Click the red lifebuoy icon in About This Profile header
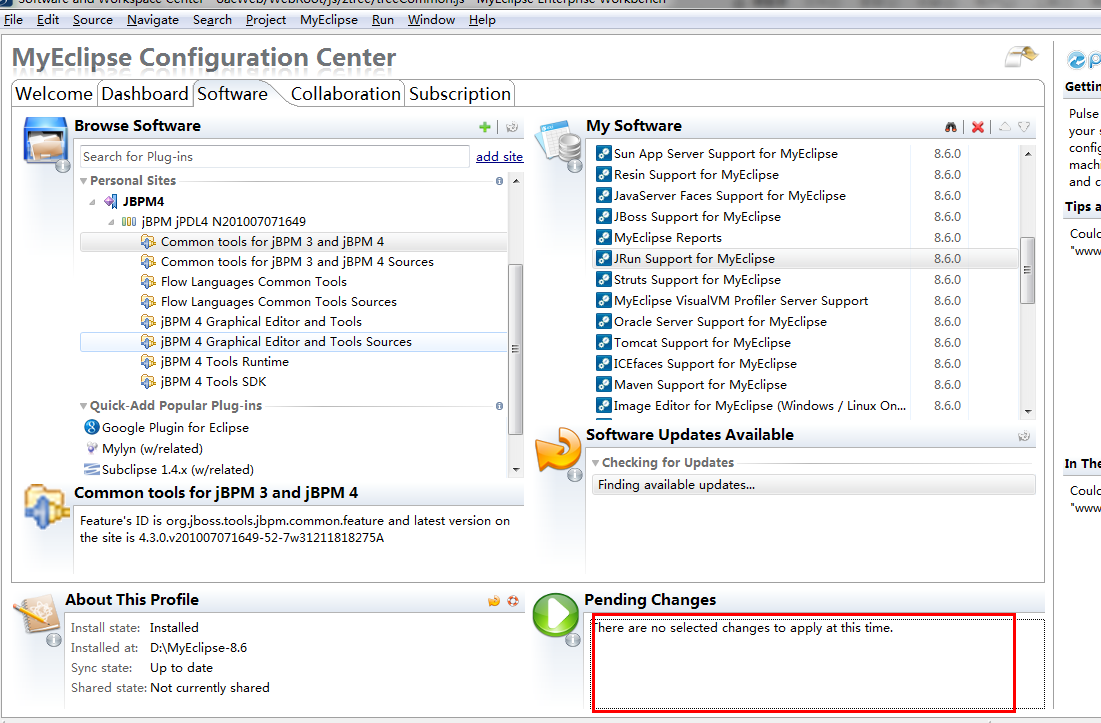 pos(513,601)
